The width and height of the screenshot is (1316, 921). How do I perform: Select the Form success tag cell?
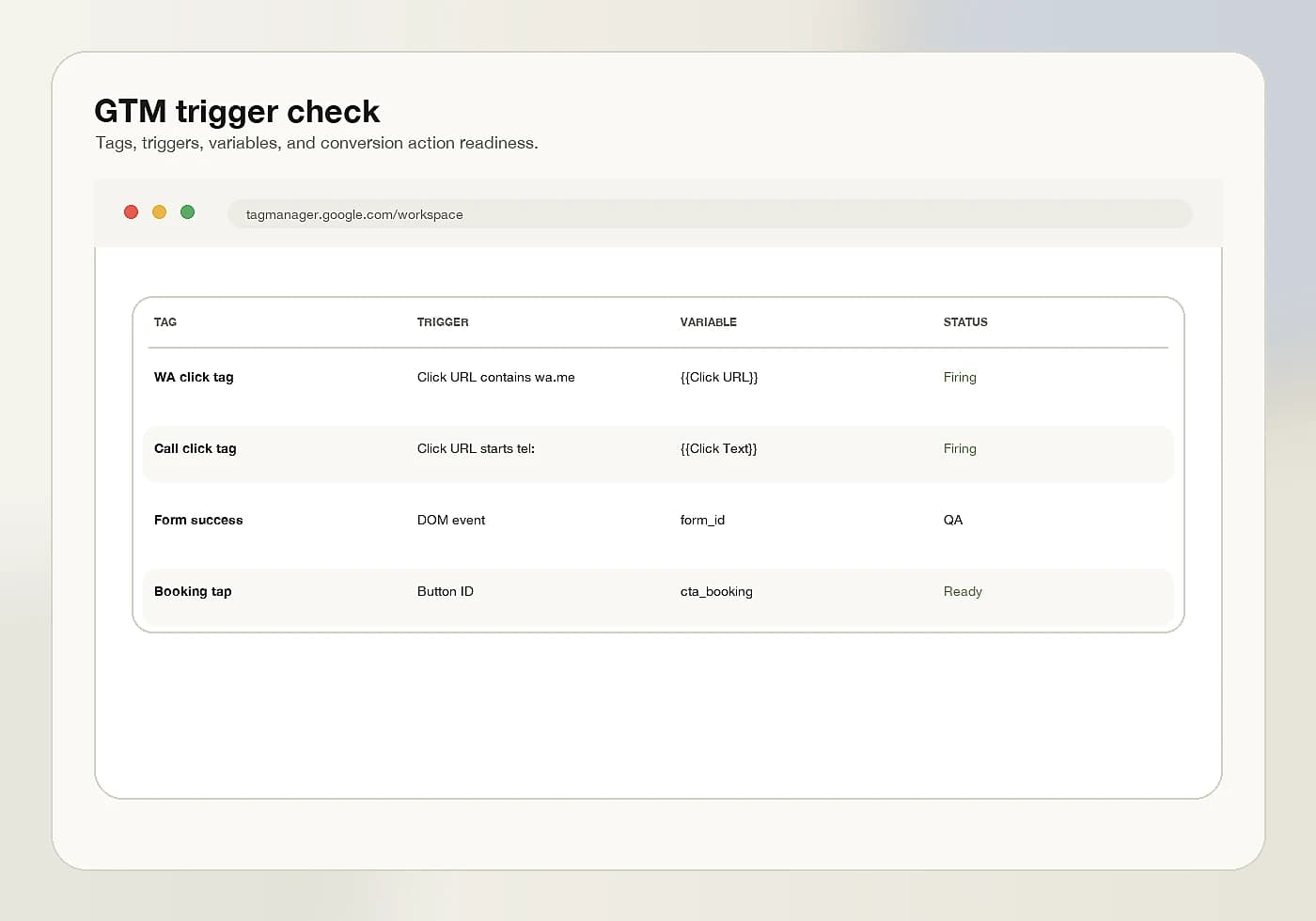tap(198, 520)
